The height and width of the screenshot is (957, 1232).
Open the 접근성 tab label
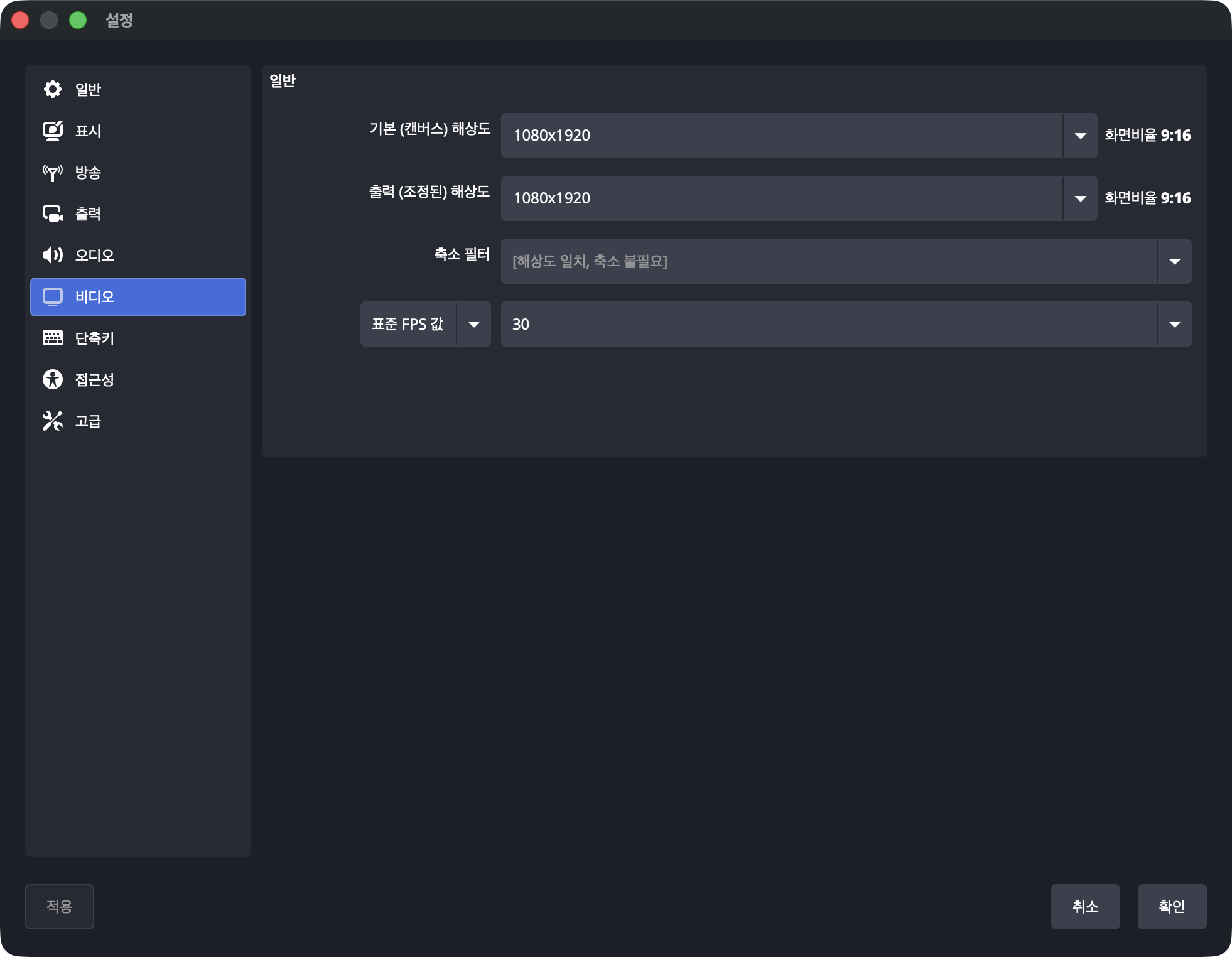pos(95,379)
